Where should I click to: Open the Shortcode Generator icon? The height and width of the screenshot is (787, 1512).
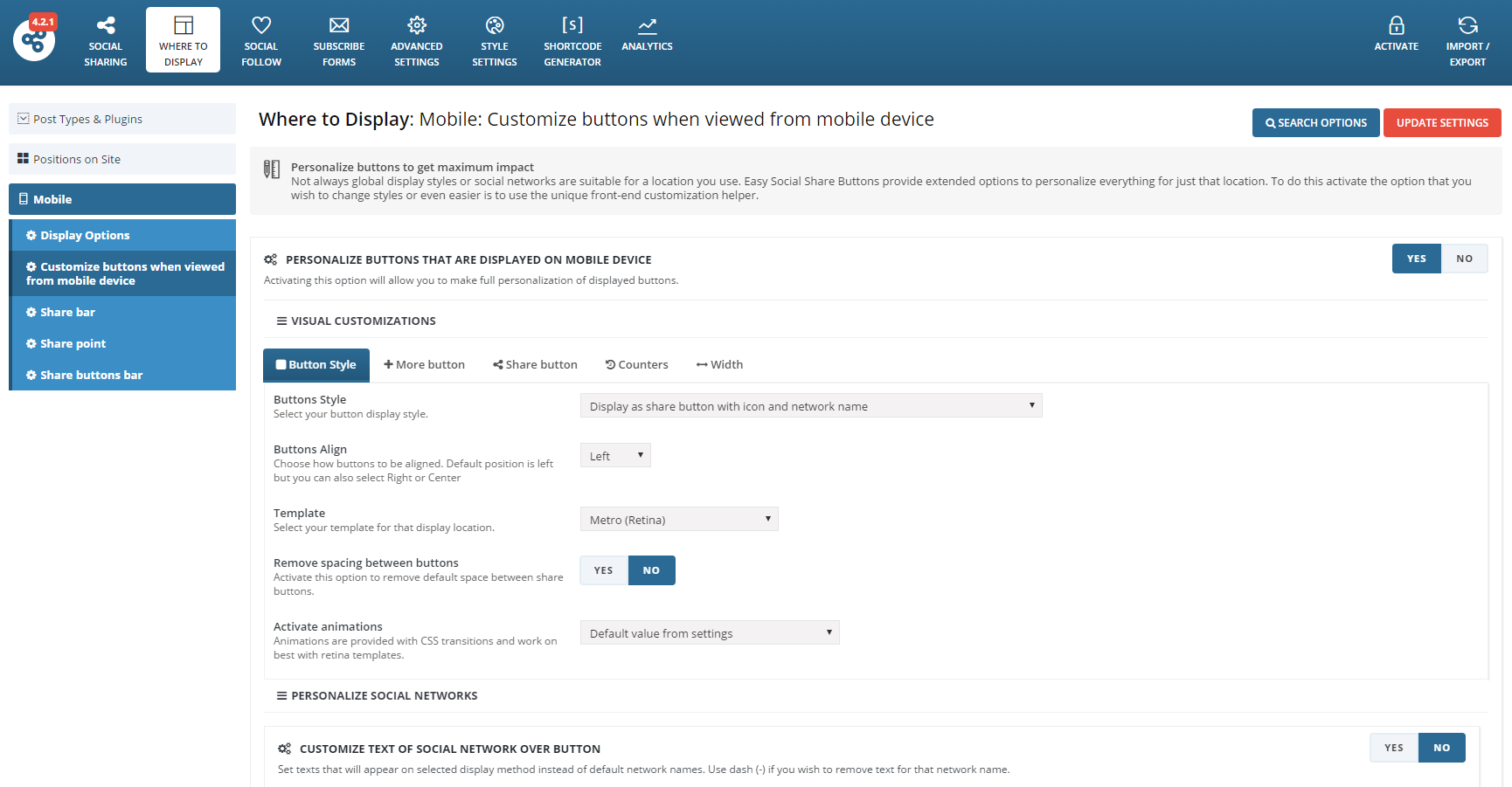tap(572, 26)
